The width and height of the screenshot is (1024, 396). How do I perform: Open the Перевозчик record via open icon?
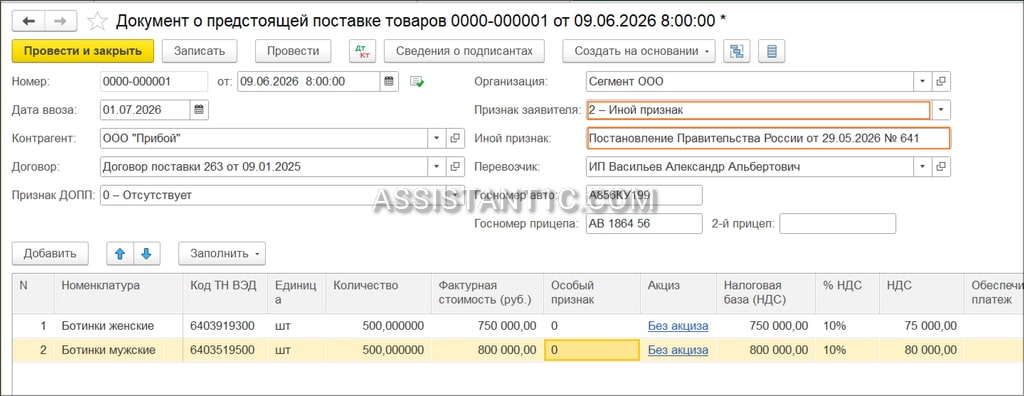pyautogui.click(x=941, y=167)
